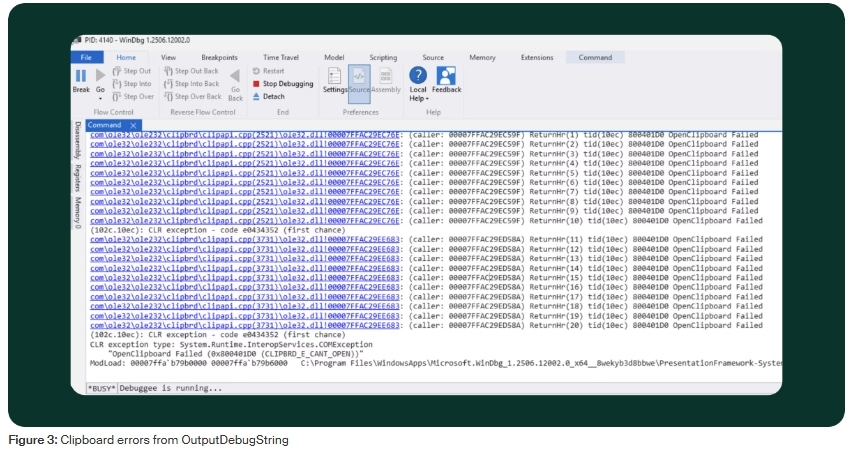Toggle Source mode in Preferences
The height and width of the screenshot is (452, 853).
360,76
